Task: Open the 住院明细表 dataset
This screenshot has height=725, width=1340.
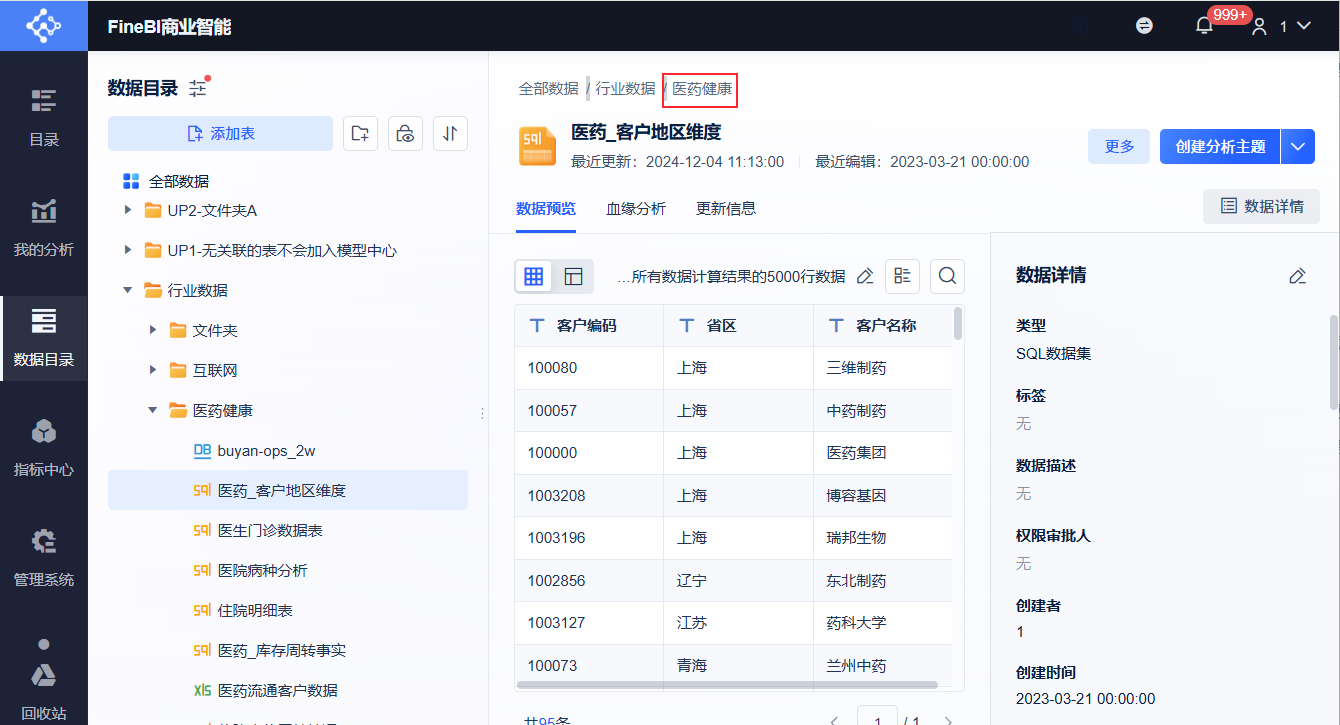Action: 288,610
